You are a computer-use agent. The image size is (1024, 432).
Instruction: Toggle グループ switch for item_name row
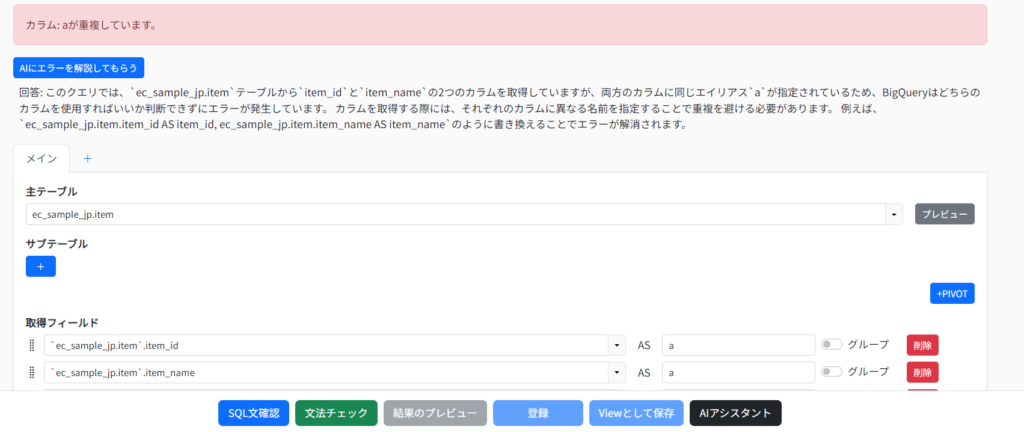pos(831,373)
